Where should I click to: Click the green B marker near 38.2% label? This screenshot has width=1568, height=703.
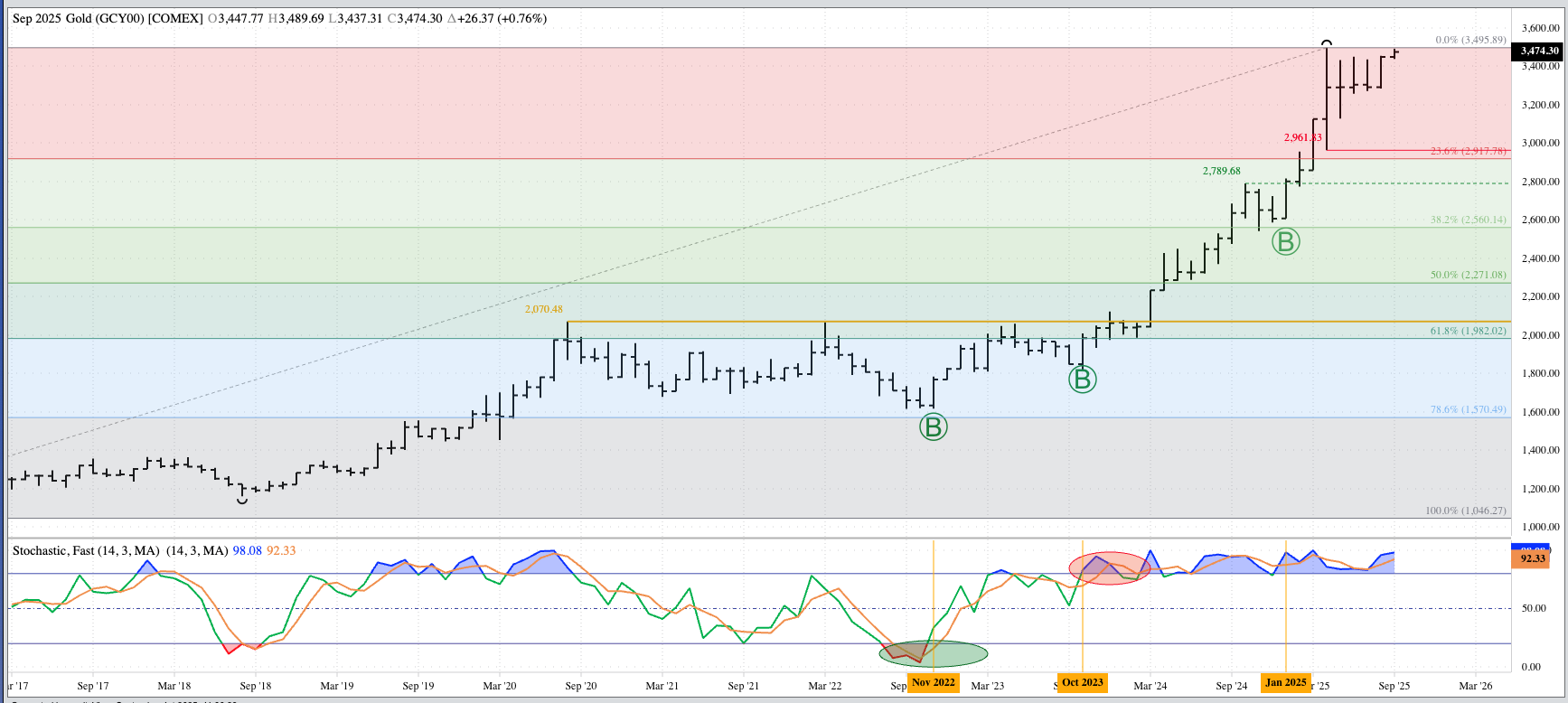tap(1285, 241)
